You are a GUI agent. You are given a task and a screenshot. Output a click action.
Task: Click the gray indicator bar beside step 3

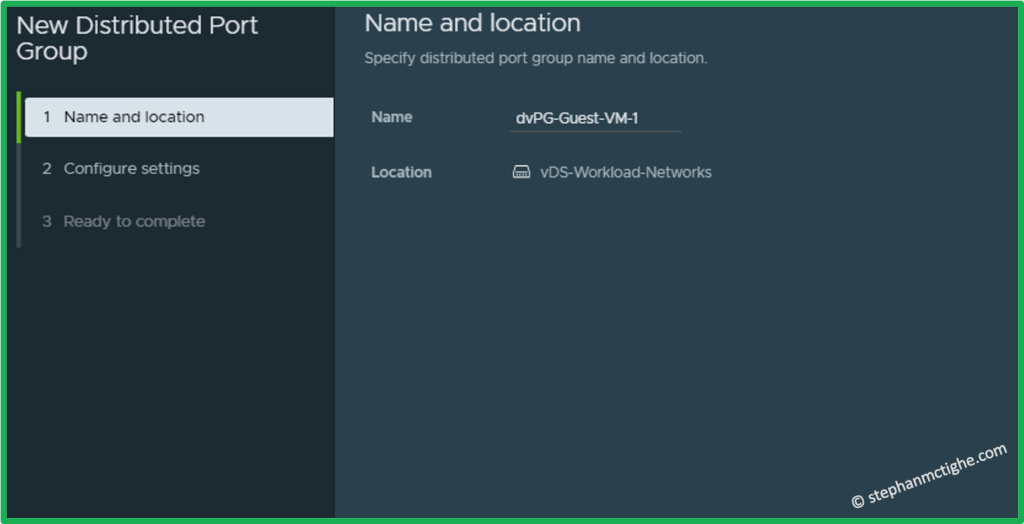point(18,222)
